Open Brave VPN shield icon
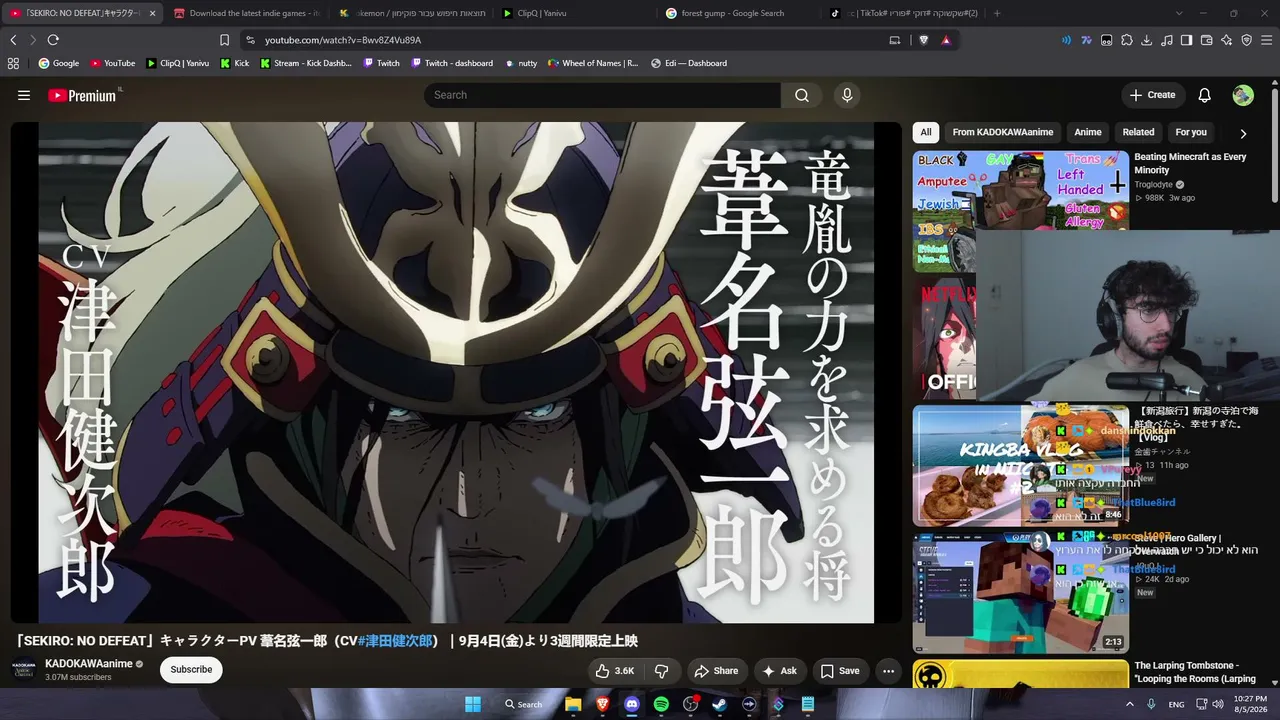The height and width of the screenshot is (720, 1280). (x=1246, y=40)
